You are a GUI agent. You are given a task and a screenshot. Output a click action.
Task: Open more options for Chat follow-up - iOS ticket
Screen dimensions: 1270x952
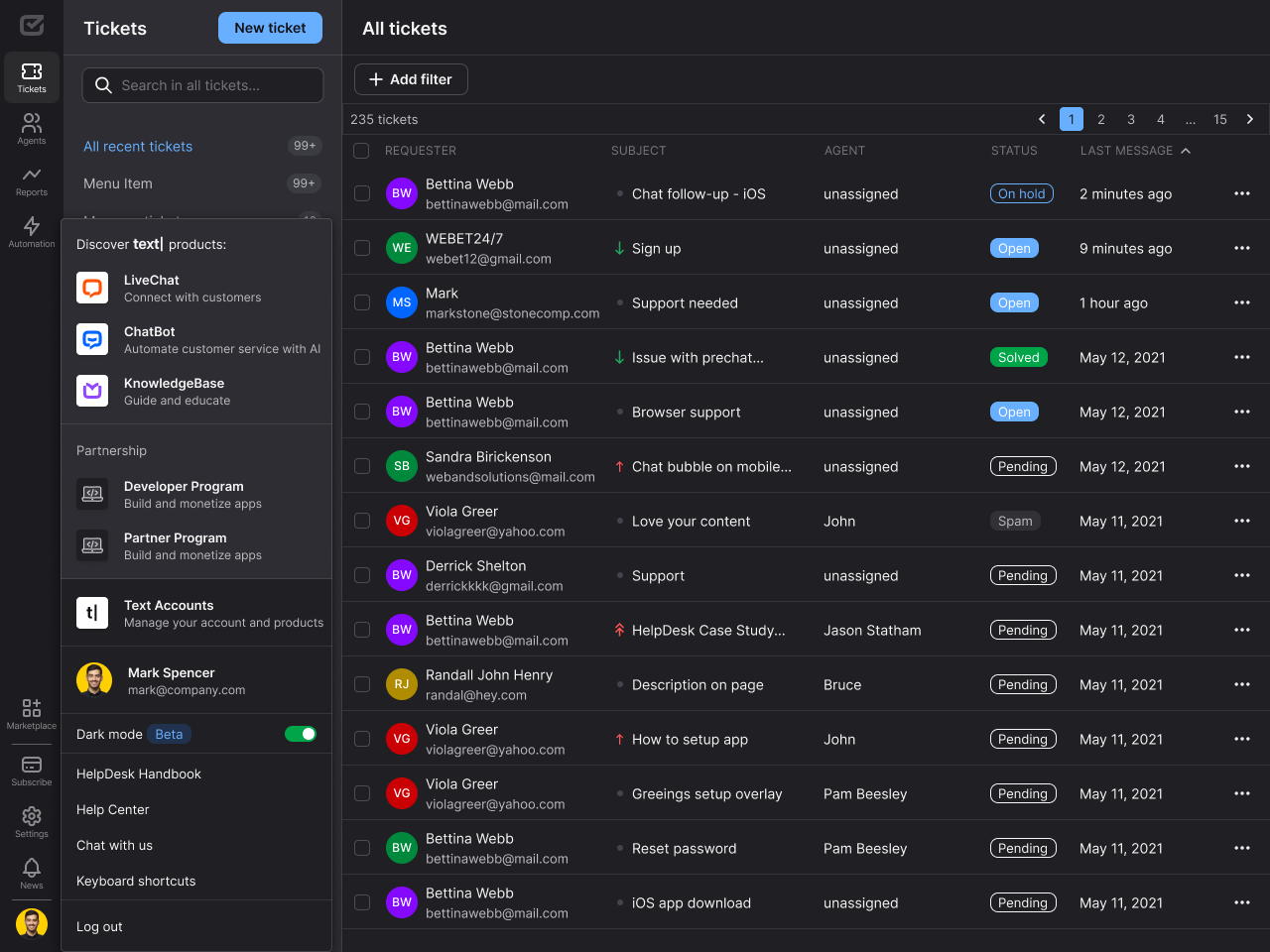[1242, 193]
